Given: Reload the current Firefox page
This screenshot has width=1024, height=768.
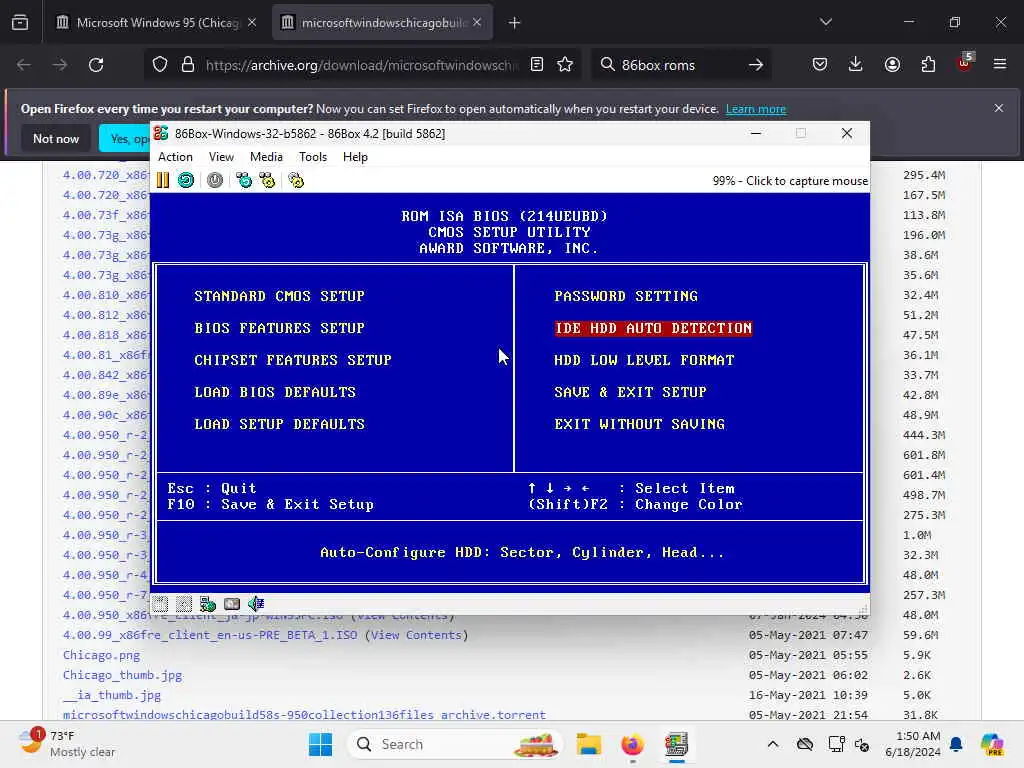Looking at the screenshot, I should [x=96, y=65].
